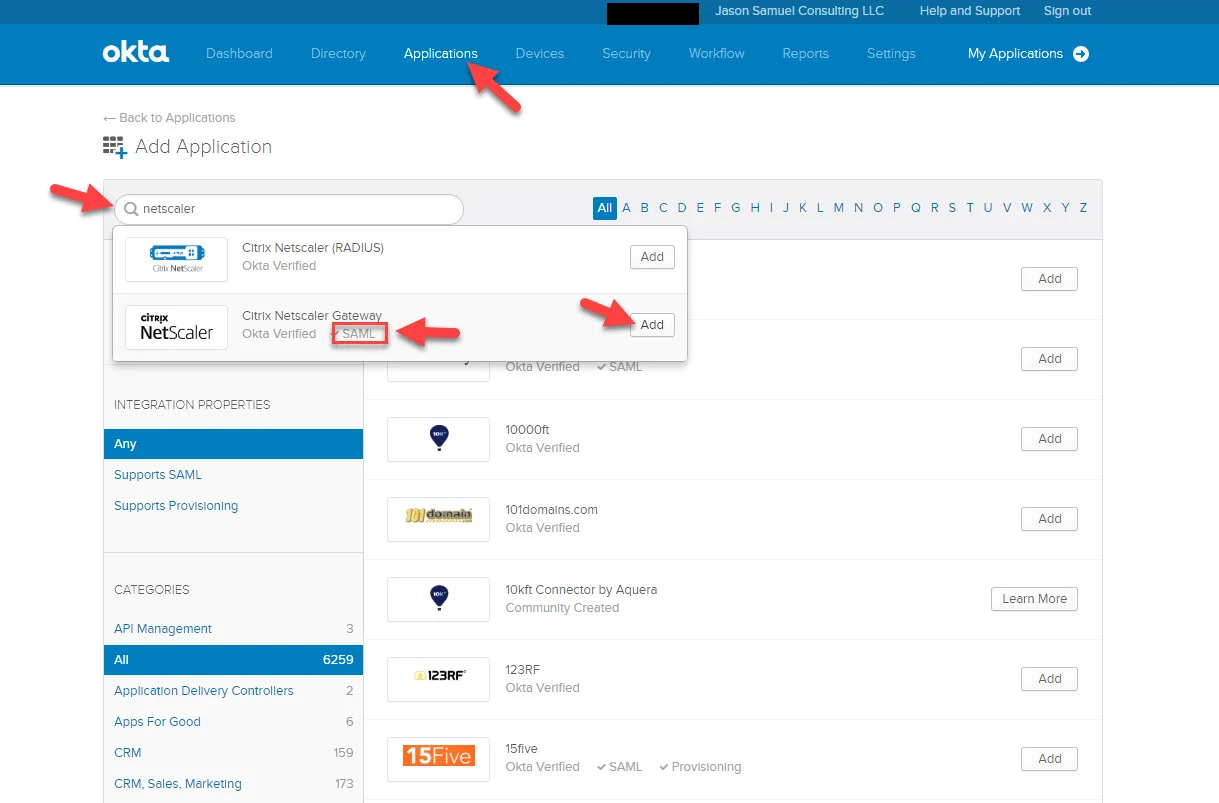Image resolution: width=1219 pixels, height=803 pixels.
Task: Click the Citrix Netscaler RADIUS logo
Action: pyautogui.click(x=176, y=258)
